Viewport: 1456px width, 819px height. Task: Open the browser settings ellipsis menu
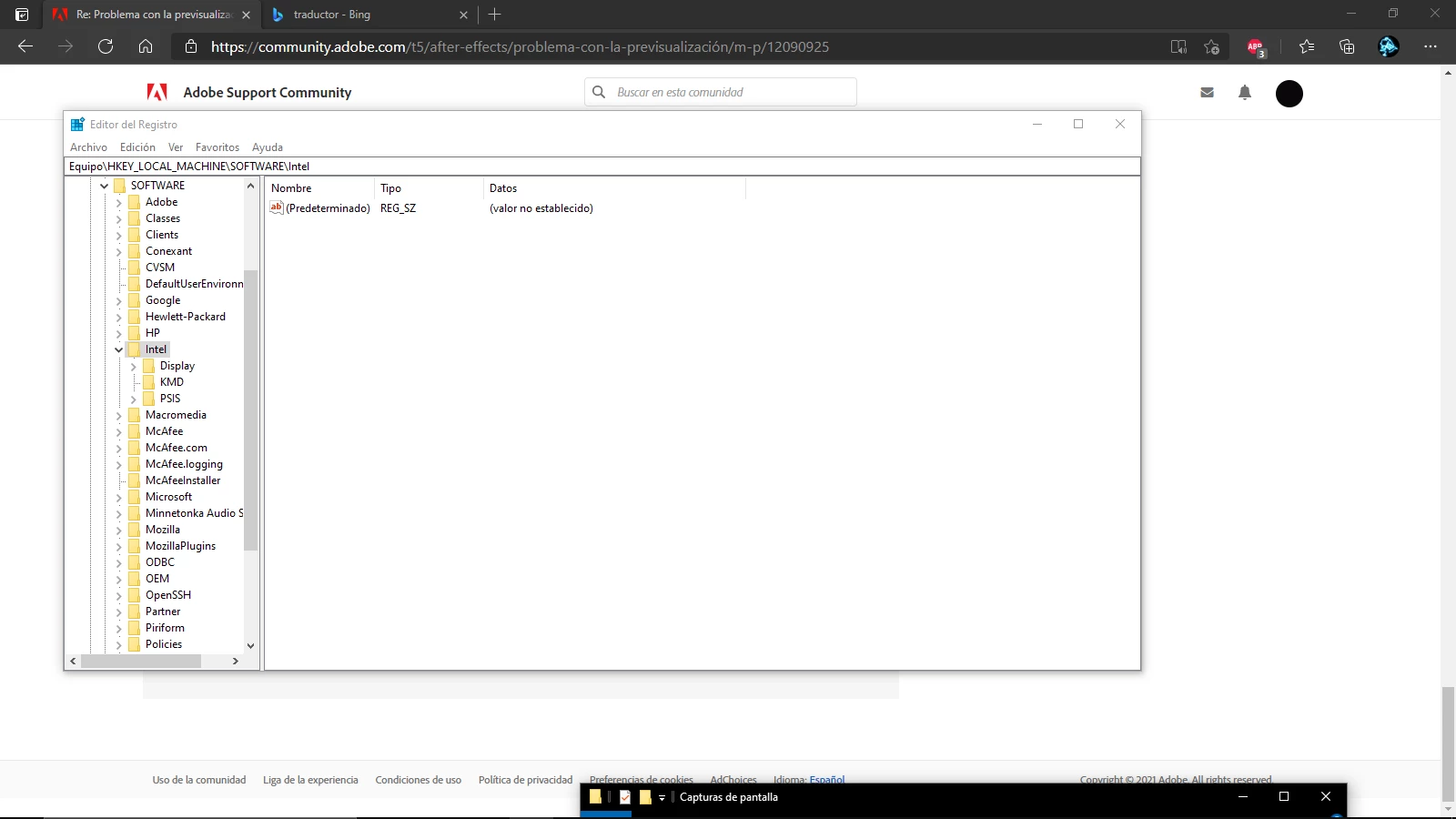tap(1431, 46)
